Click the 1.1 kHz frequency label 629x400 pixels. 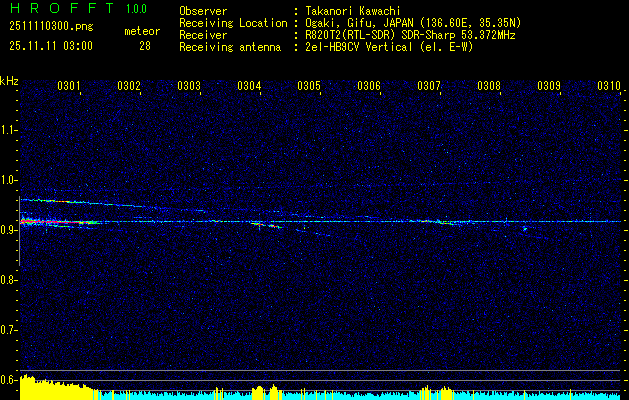9,130
